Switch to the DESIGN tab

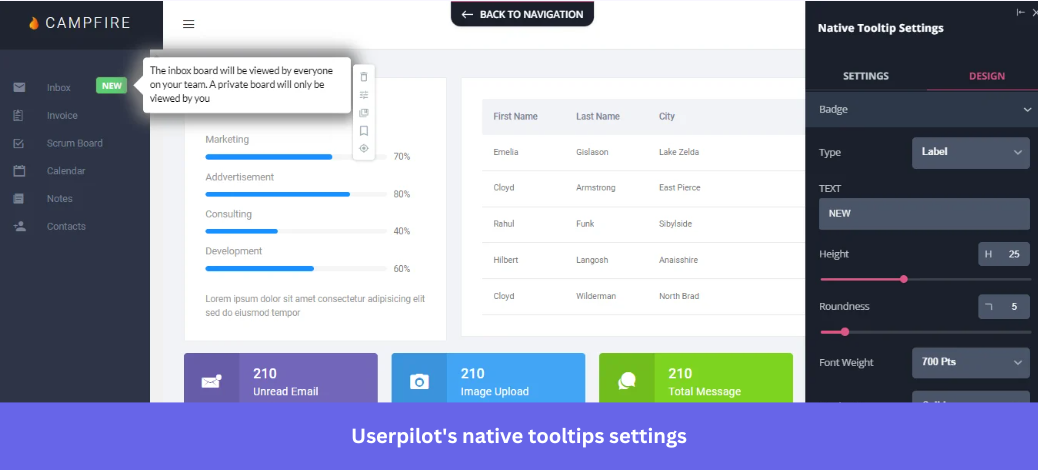(986, 76)
